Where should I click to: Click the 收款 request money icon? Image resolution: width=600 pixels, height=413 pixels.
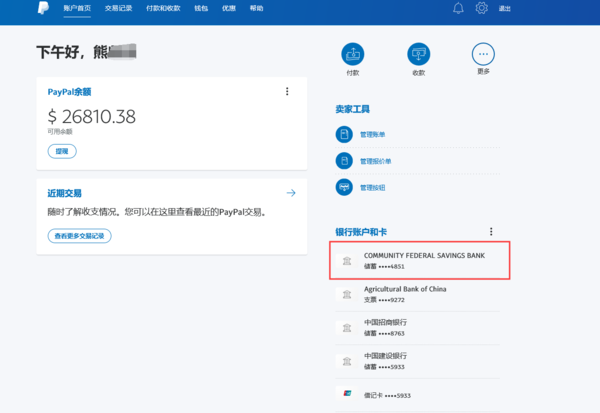click(x=418, y=54)
